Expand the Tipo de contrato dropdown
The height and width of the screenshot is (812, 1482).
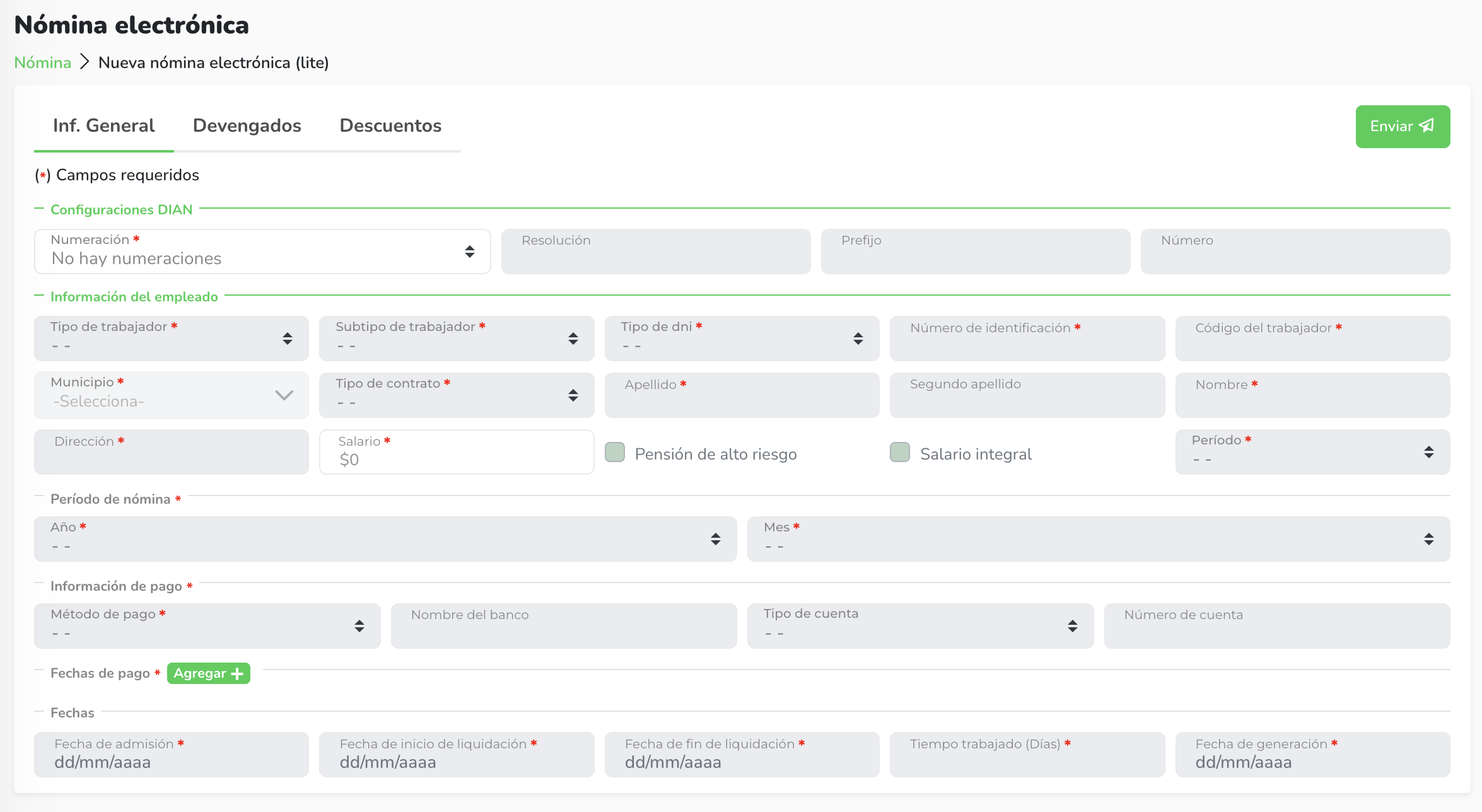[456, 395]
